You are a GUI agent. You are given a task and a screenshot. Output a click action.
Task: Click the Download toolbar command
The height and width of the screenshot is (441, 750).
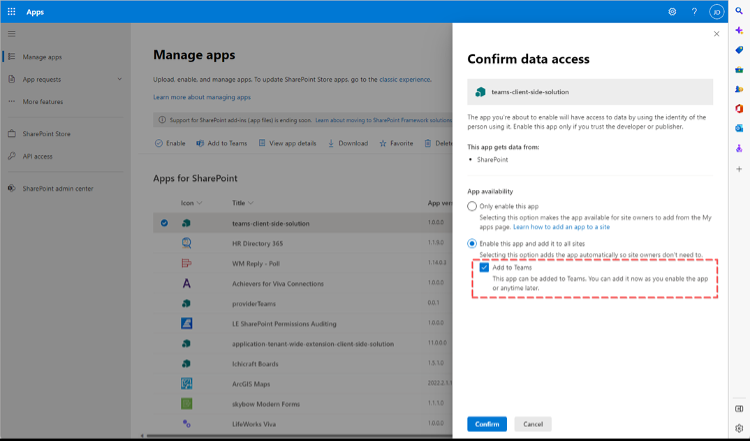348,143
